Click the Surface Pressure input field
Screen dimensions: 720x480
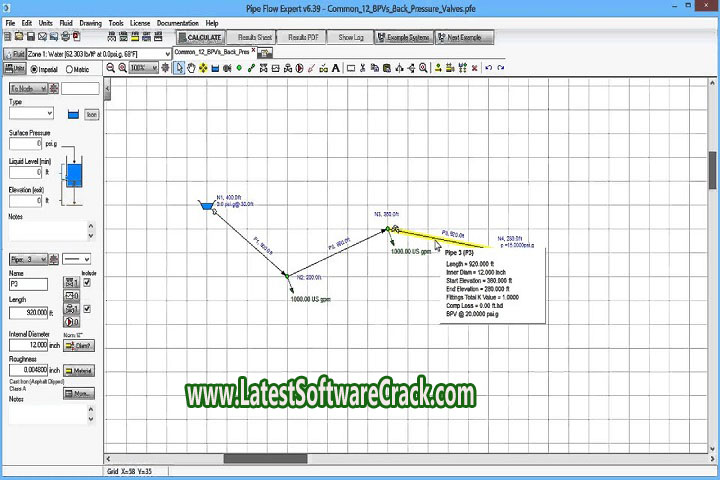(x=26, y=144)
